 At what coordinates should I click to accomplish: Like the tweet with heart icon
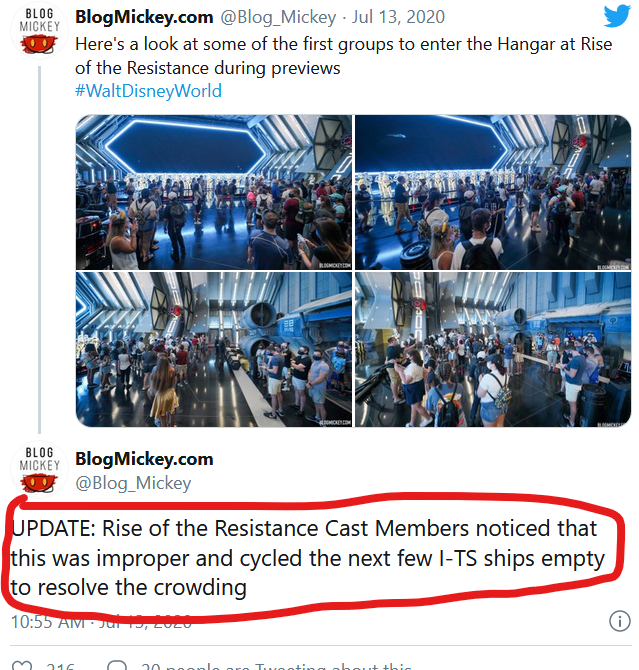tap(22, 666)
